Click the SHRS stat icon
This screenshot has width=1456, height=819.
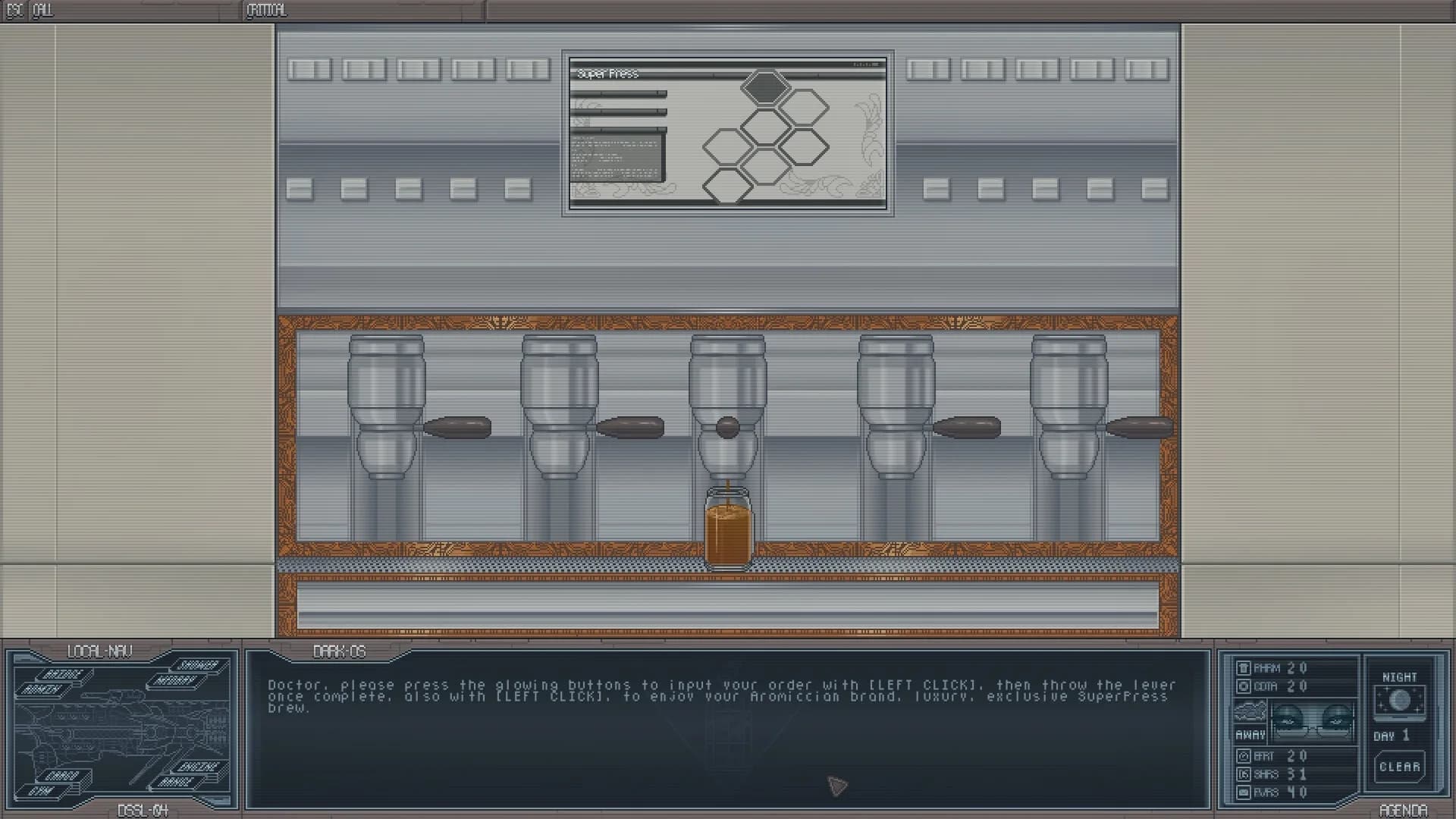click(x=1244, y=774)
